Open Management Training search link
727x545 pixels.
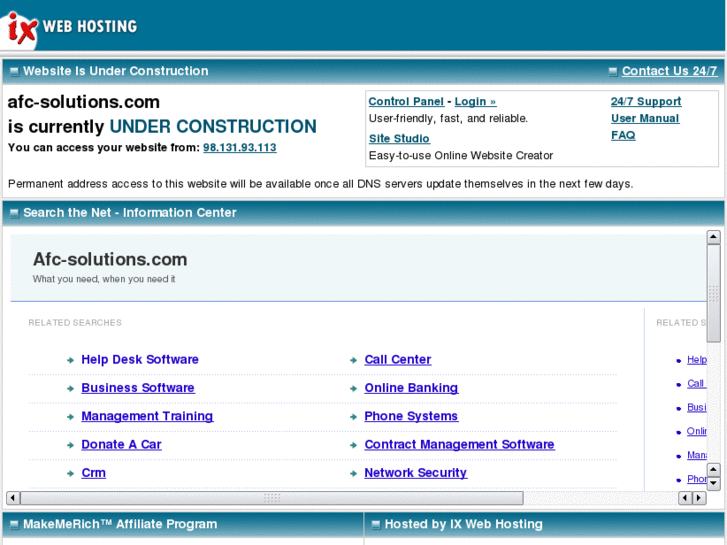coord(147,416)
